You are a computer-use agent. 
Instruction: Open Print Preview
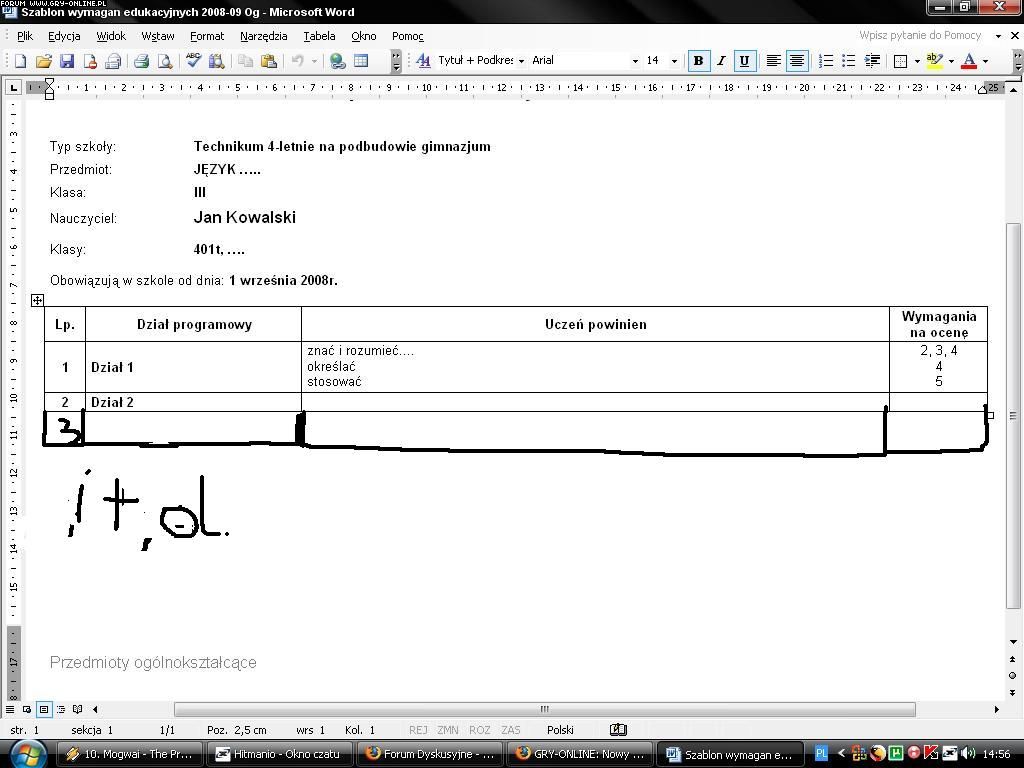[x=165, y=61]
